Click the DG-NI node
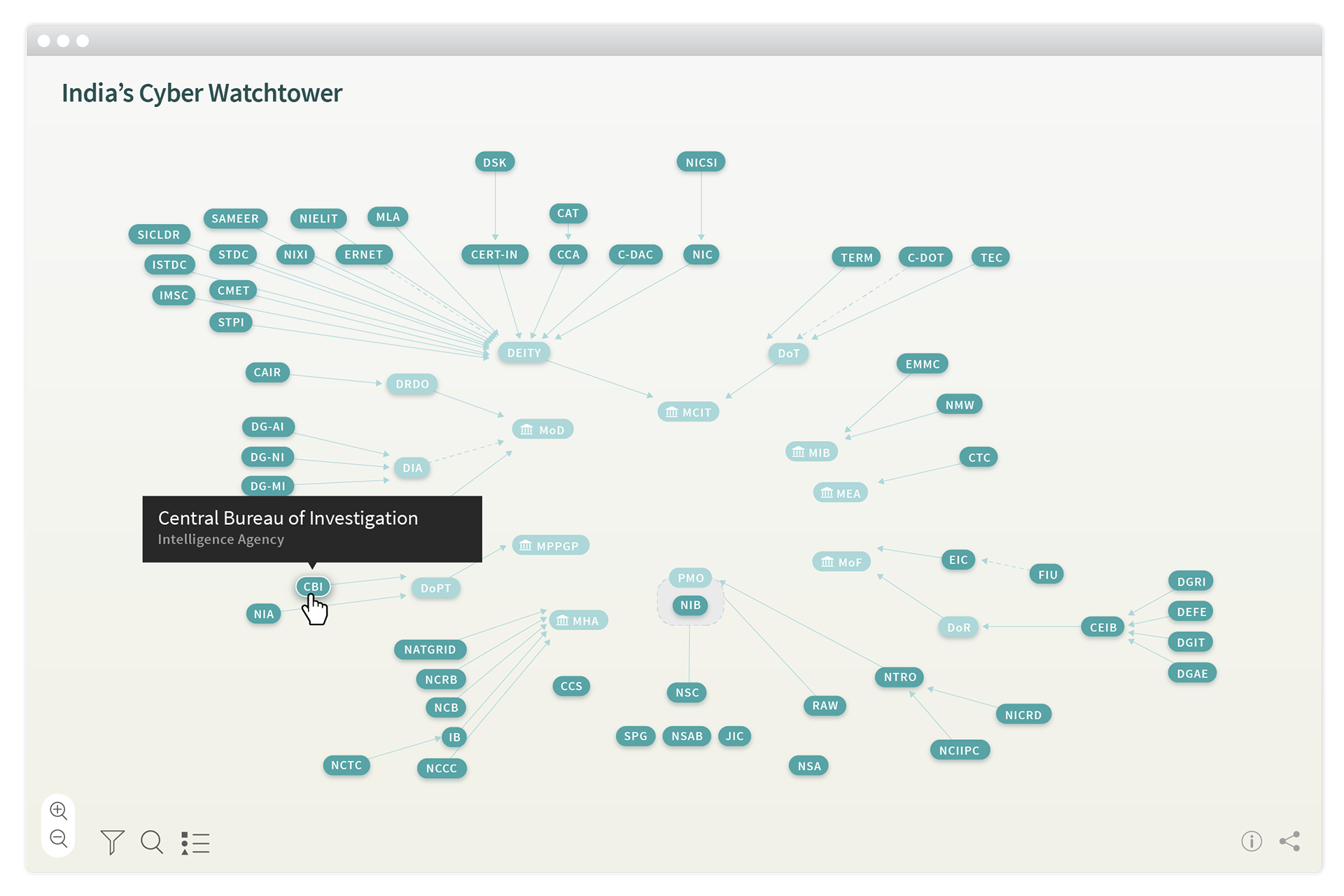This screenshot has height=896, width=1344. [x=267, y=457]
